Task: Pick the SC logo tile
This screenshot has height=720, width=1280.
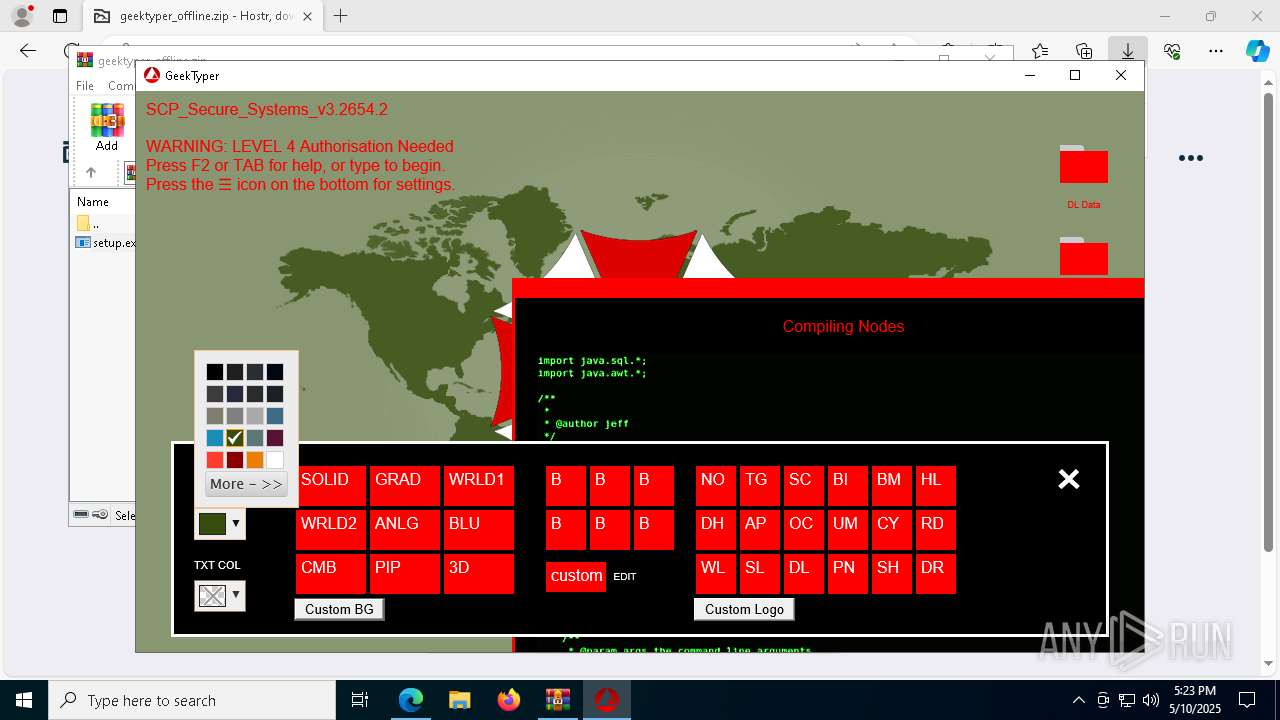Action: [803, 485]
